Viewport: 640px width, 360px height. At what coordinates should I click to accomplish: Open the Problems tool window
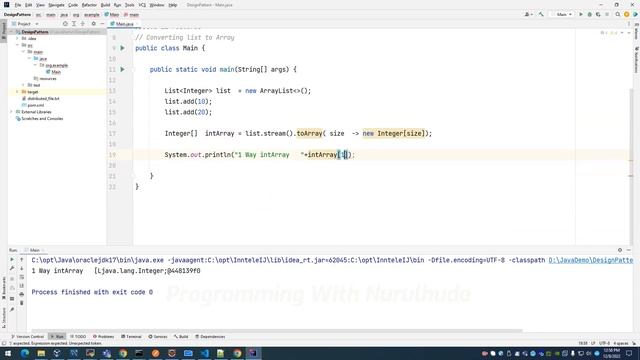(104, 337)
